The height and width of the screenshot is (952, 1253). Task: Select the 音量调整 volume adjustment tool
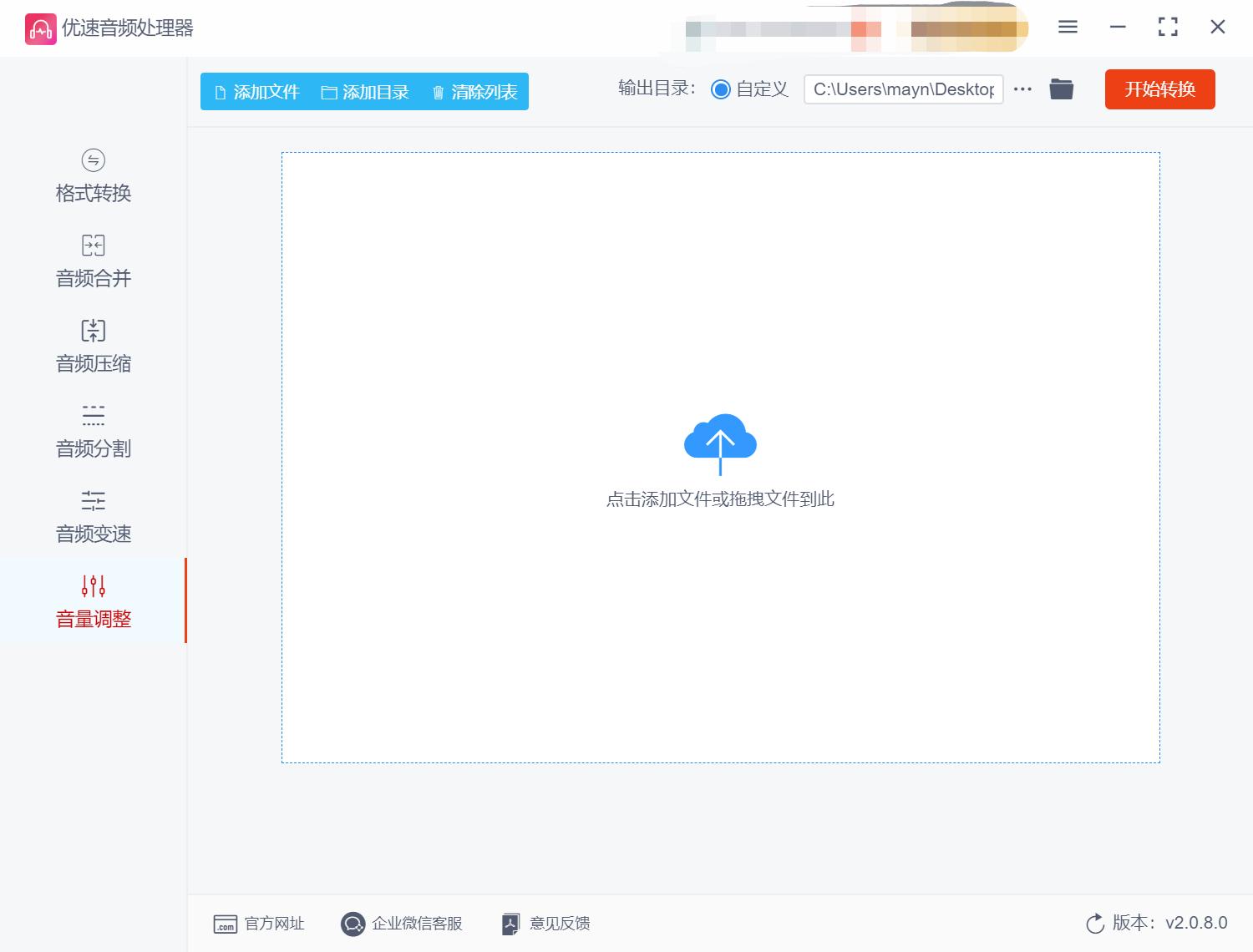pyautogui.click(x=92, y=602)
